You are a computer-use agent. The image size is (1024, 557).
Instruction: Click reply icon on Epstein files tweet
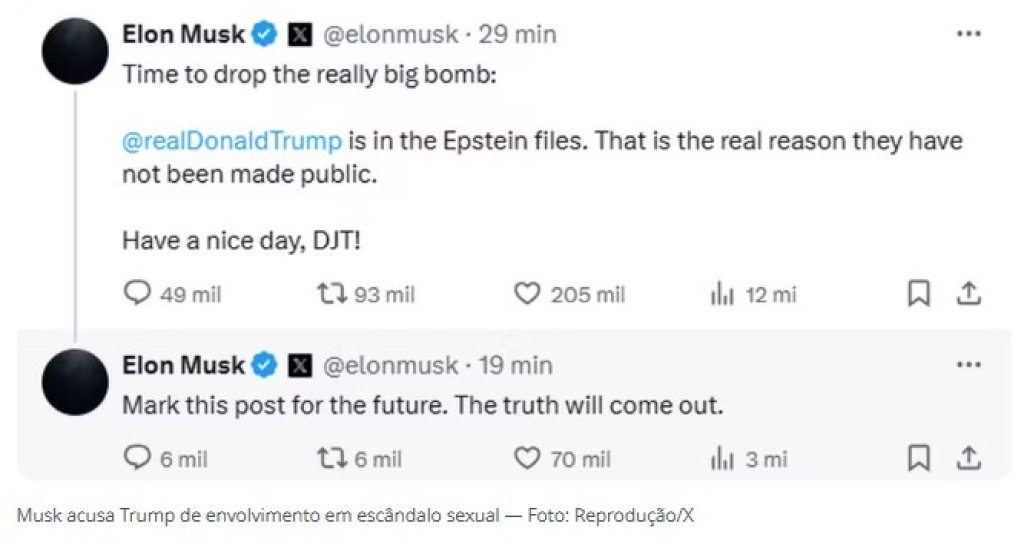[x=137, y=294]
